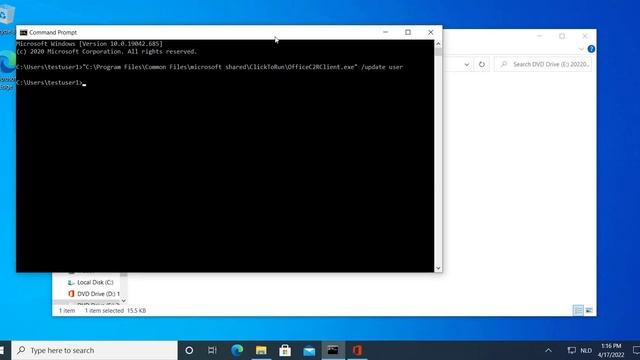Open Task View from taskbar
The height and width of the screenshot is (360, 640).
click(212, 350)
